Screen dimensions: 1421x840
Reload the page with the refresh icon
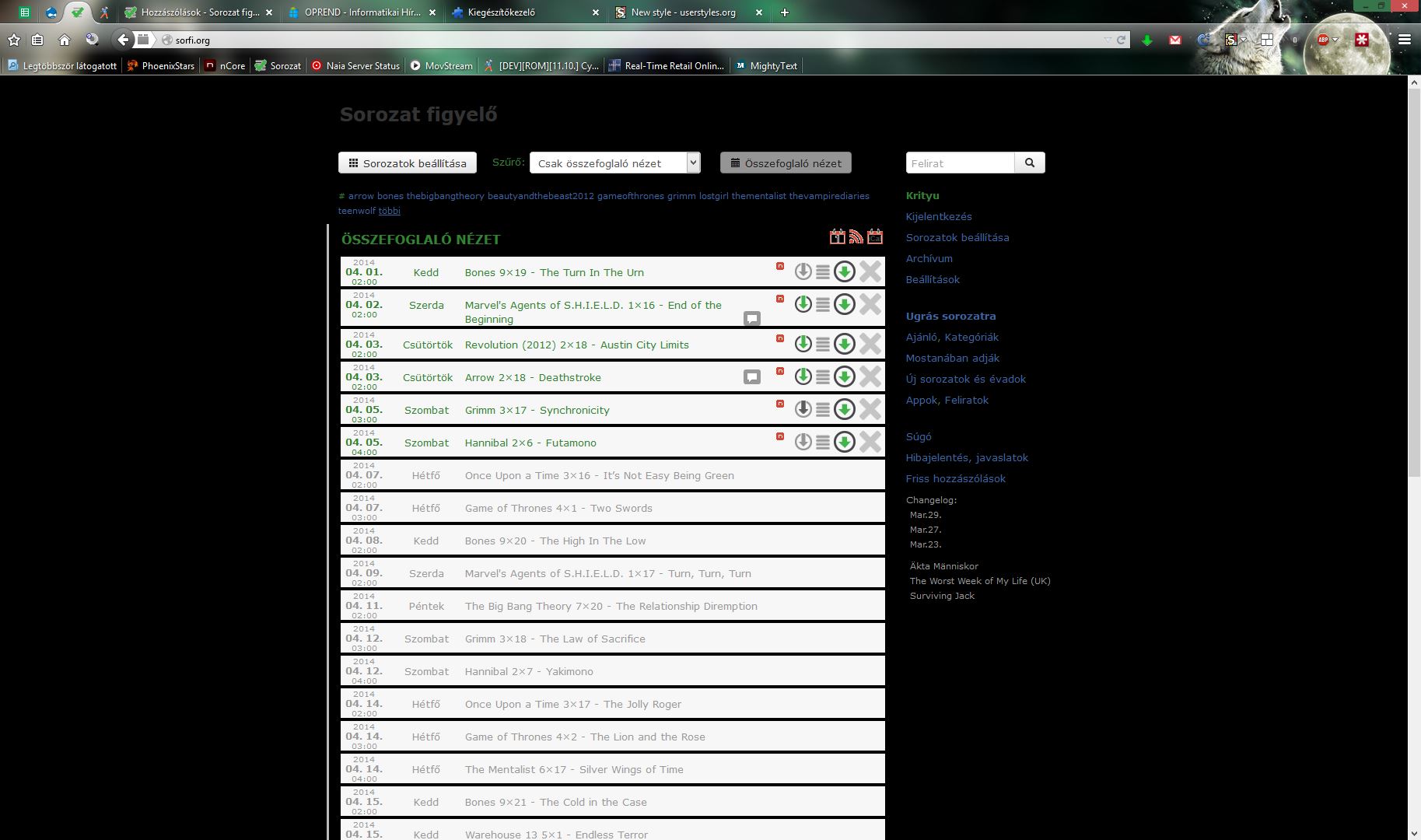click(x=1121, y=40)
